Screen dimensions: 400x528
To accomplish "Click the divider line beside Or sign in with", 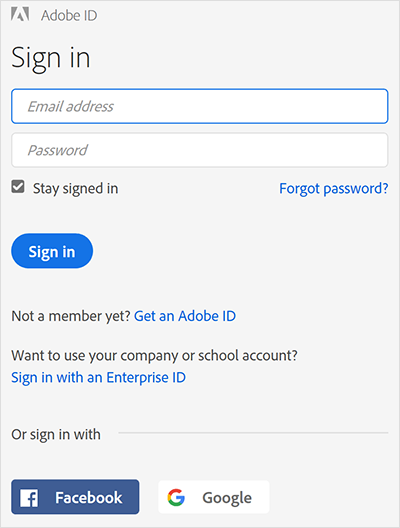I will tap(253, 433).
